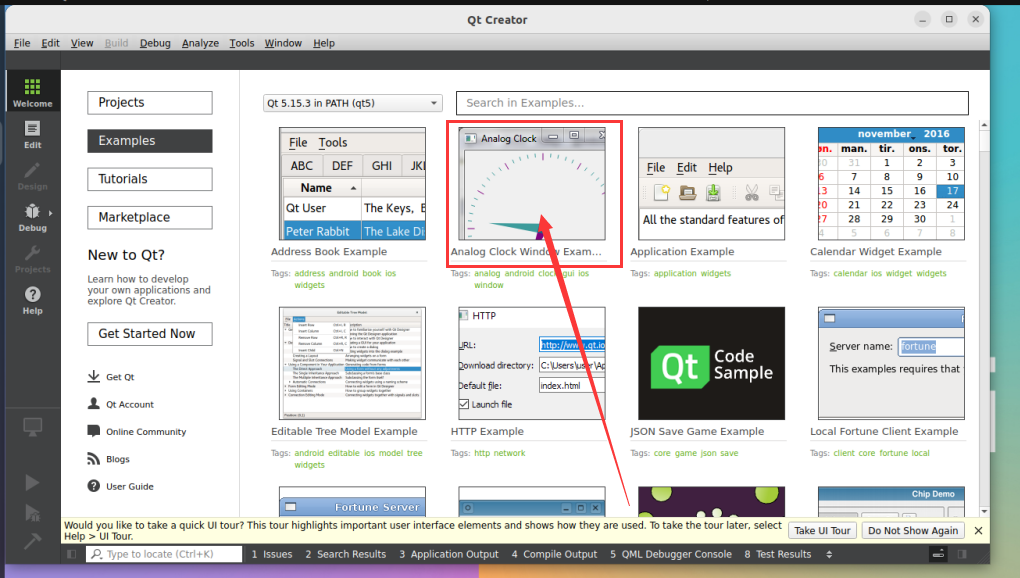
Task: Open the Tutorials section
Action: coord(150,179)
